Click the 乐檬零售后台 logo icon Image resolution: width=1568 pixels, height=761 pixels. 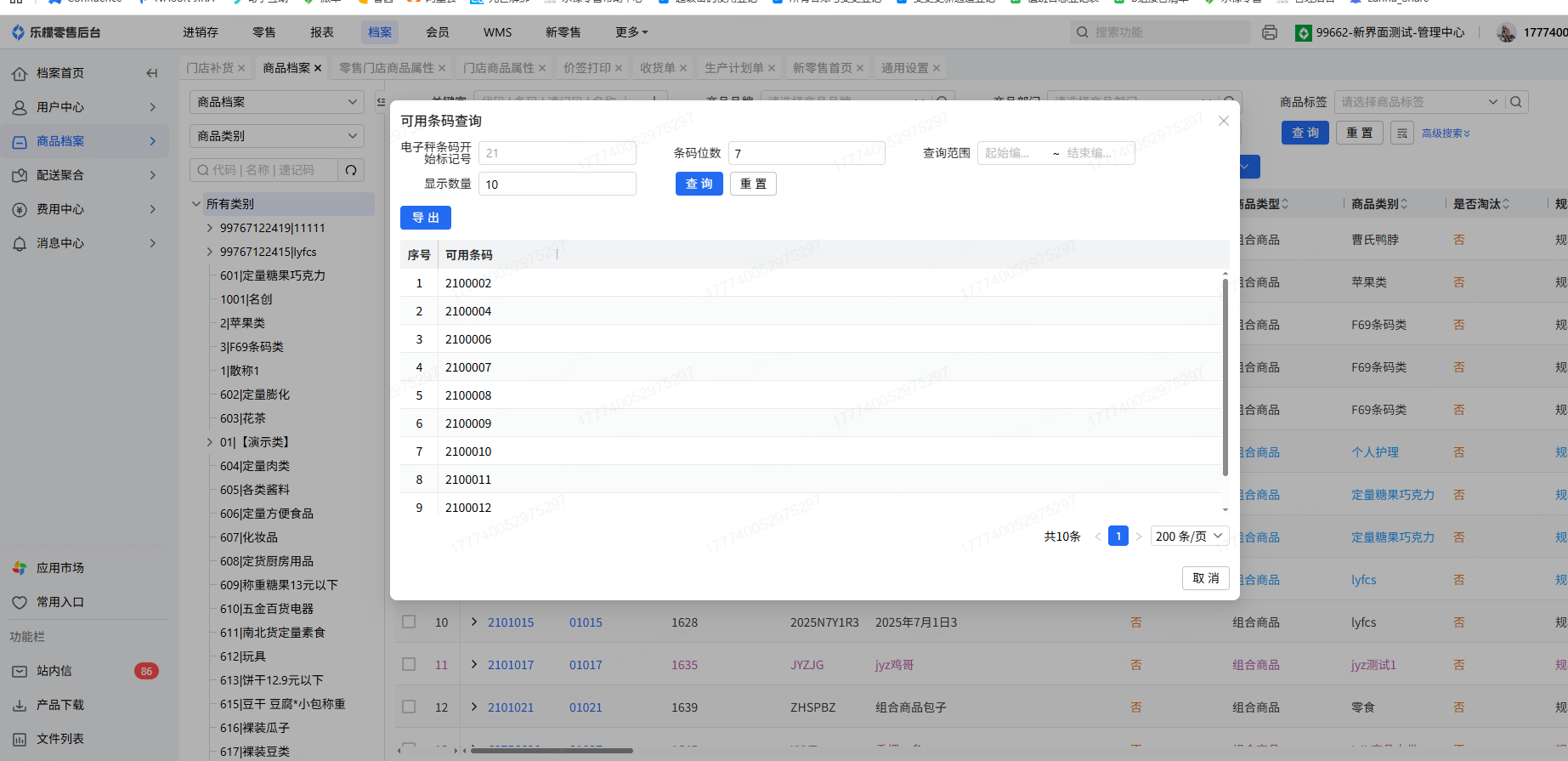(x=19, y=32)
